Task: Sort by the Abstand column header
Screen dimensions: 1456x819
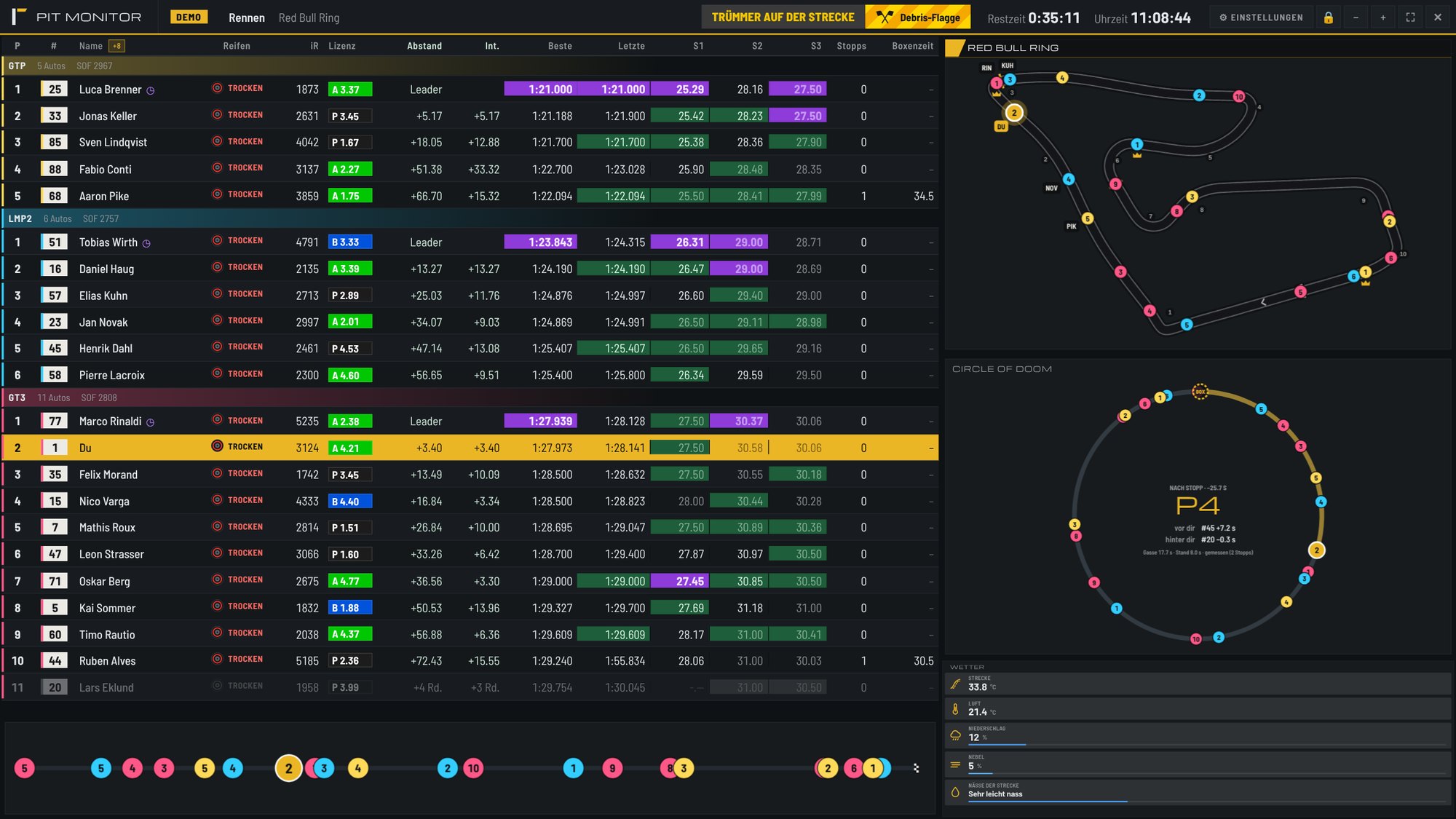Action: (424, 46)
